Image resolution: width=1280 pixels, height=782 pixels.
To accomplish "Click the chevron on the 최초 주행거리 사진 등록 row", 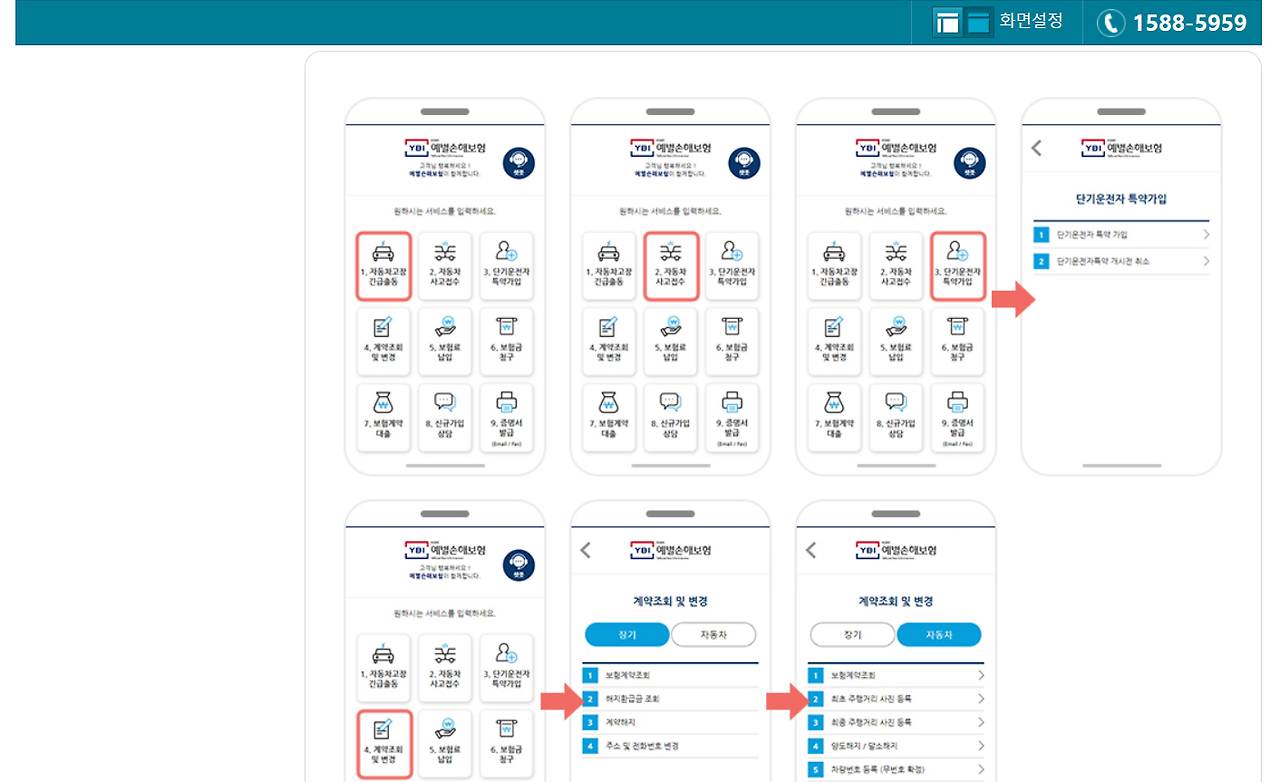I will pyautogui.click(x=981, y=699).
